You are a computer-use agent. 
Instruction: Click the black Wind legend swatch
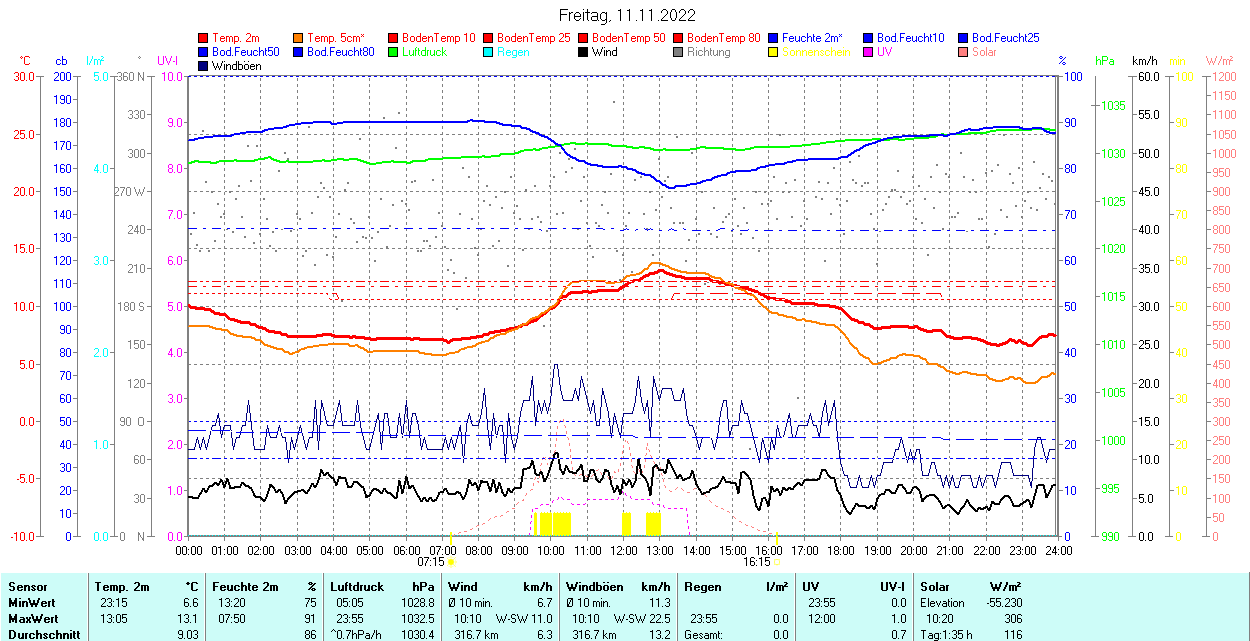[583, 52]
